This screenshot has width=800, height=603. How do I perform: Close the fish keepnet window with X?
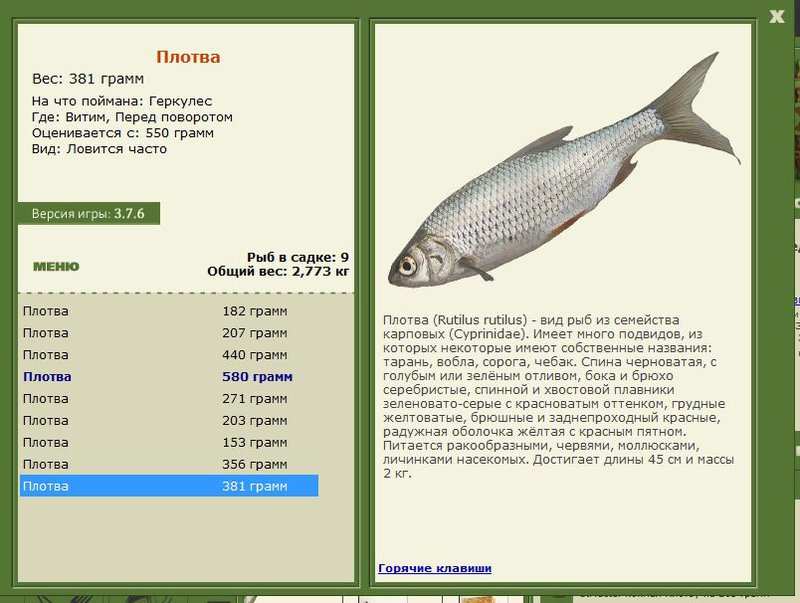point(777,16)
